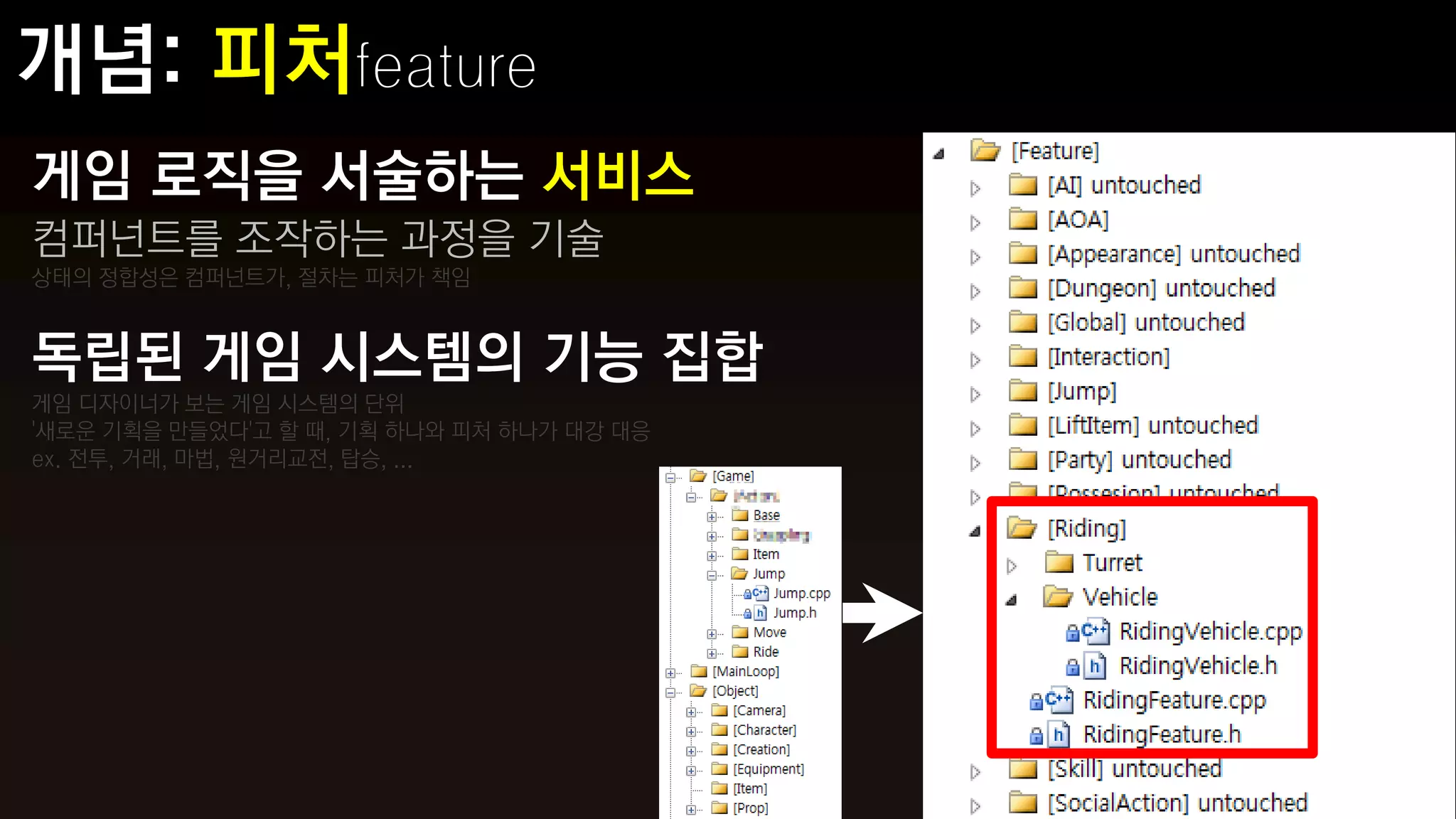Expand the [Character] plus box
This screenshot has width=1456, height=819.
(690, 732)
